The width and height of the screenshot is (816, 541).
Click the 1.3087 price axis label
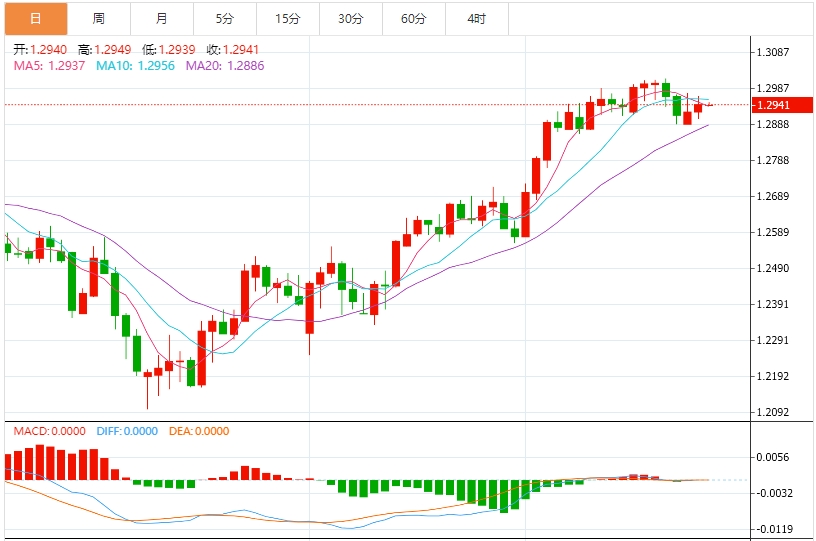(x=773, y=52)
